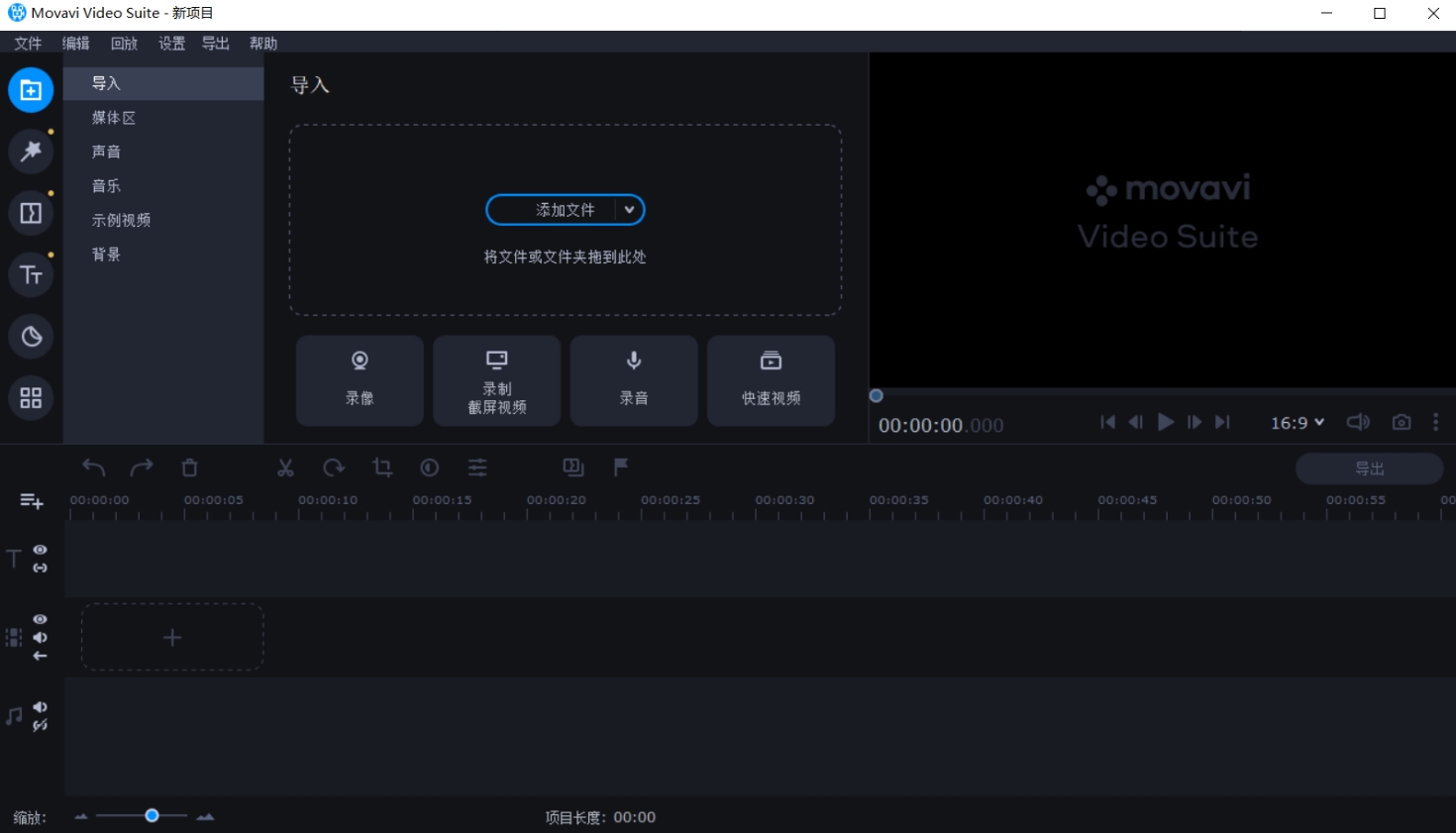Toggle link icon on audio track

[x=40, y=726]
